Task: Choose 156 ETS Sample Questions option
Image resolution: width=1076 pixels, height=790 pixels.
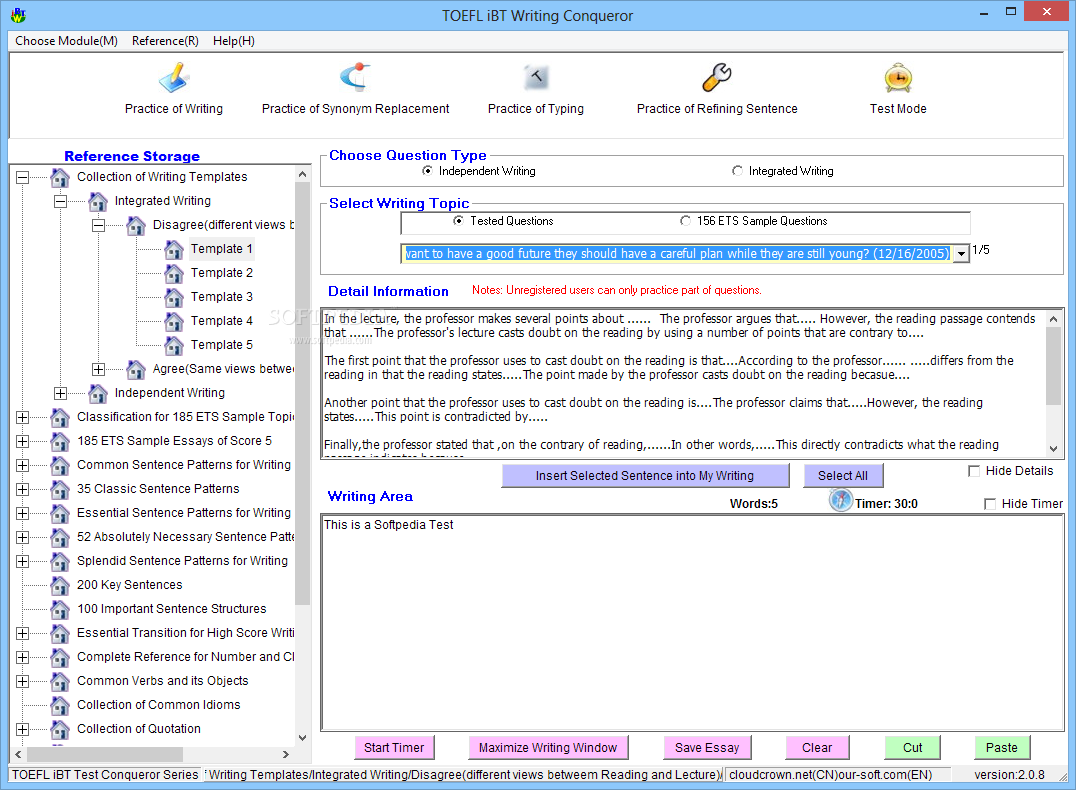Action: (685, 221)
